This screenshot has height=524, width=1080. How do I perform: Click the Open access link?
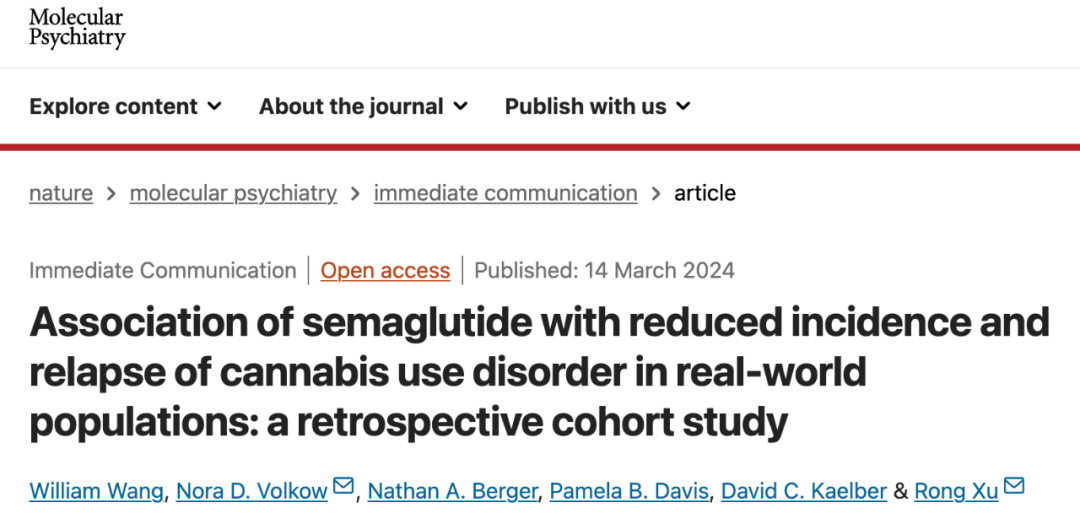[385, 270]
